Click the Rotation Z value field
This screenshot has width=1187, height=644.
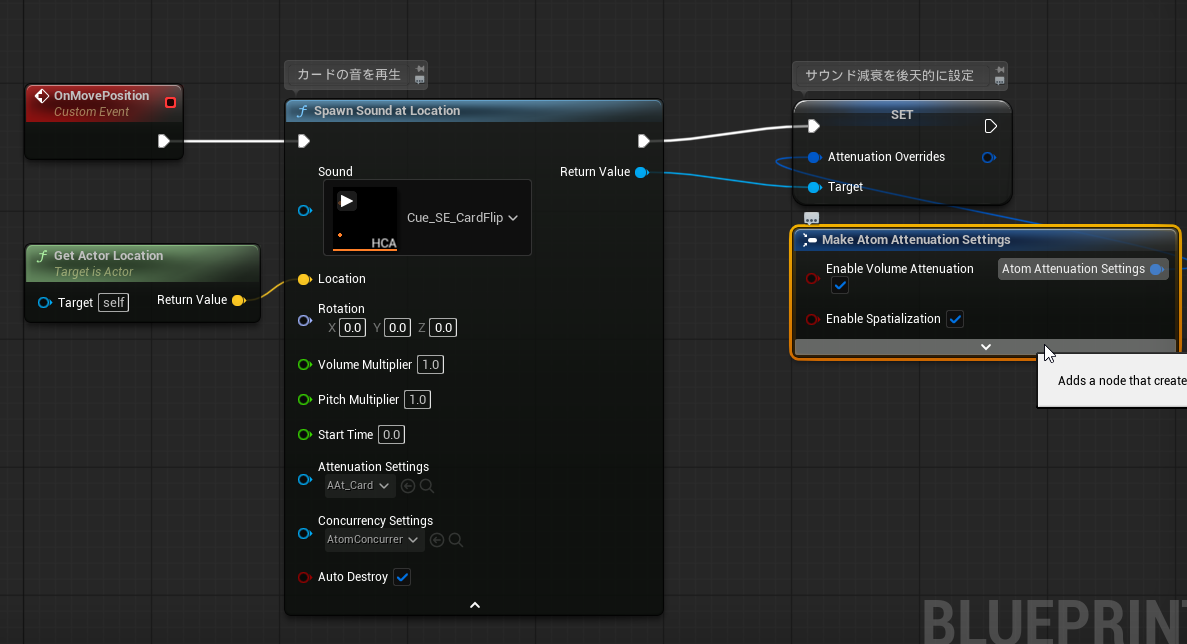click(443, 328)
